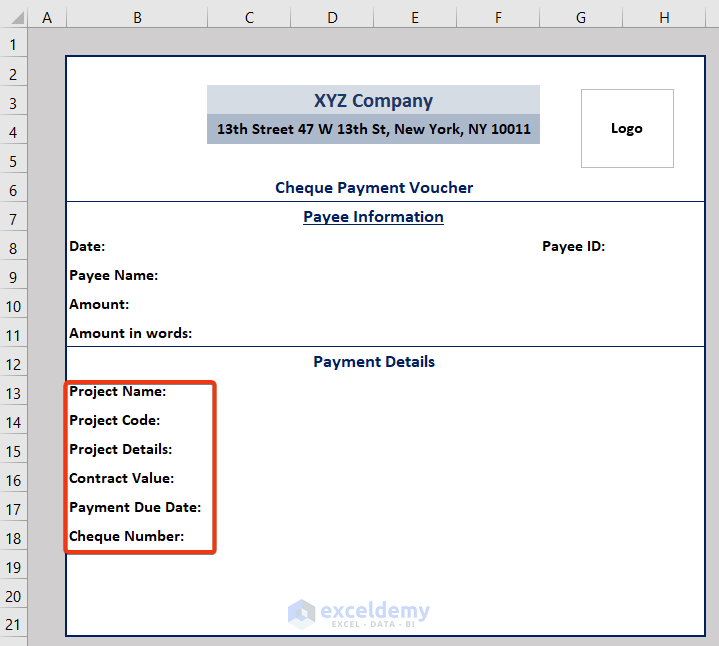
Task: Click the Cheque Payment Voucher heading
Action: 374,188
